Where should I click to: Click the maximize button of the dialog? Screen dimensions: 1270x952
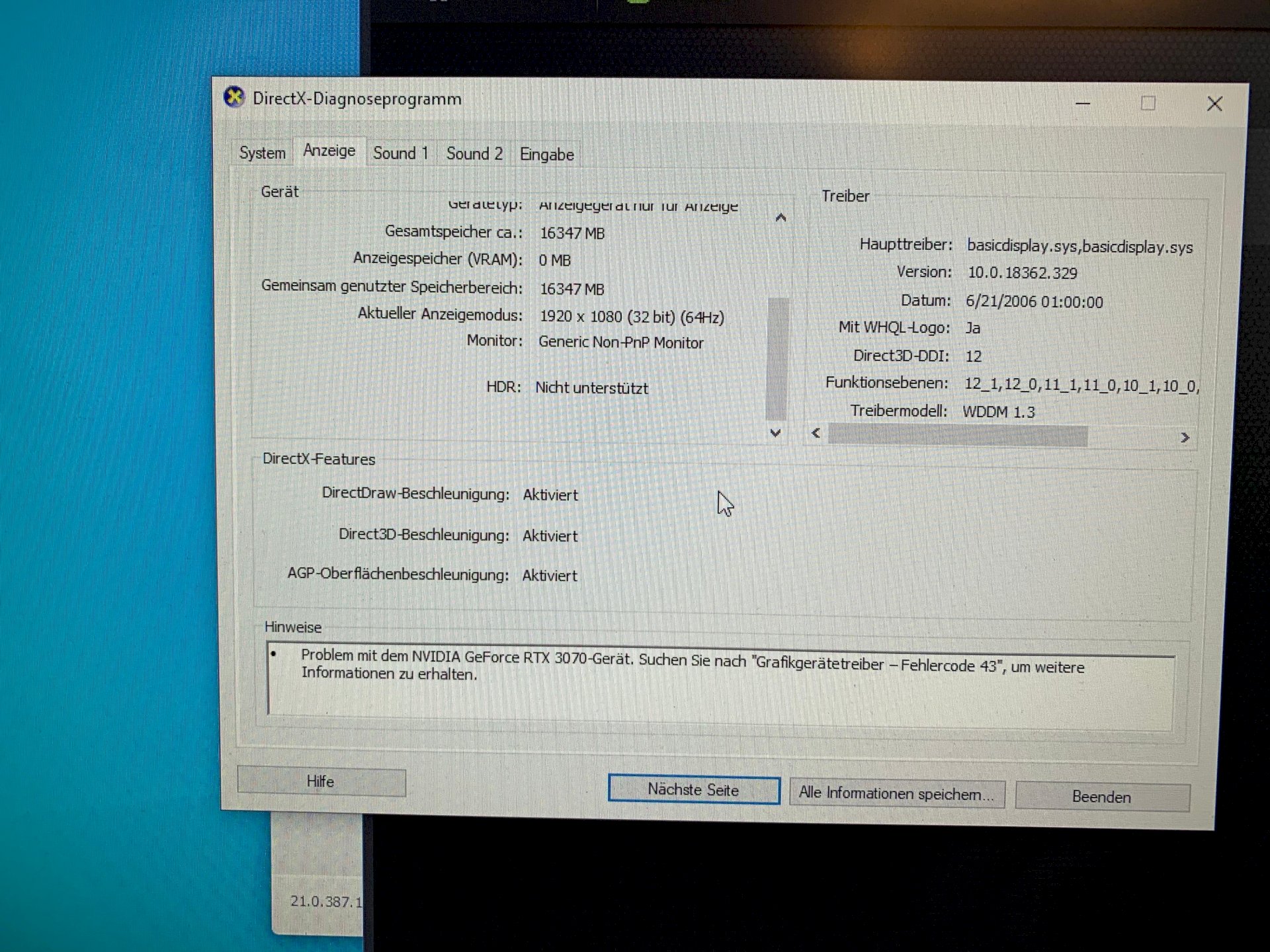coord(1148,103)
